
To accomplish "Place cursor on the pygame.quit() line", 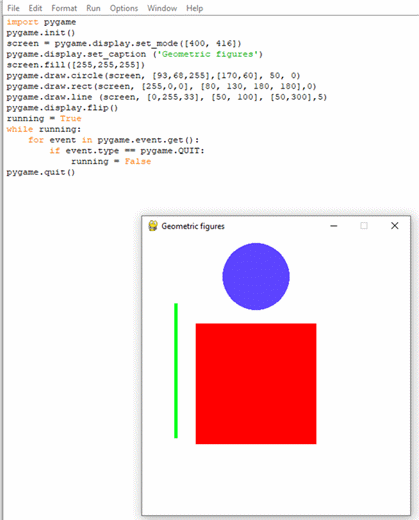I will 41,172.
